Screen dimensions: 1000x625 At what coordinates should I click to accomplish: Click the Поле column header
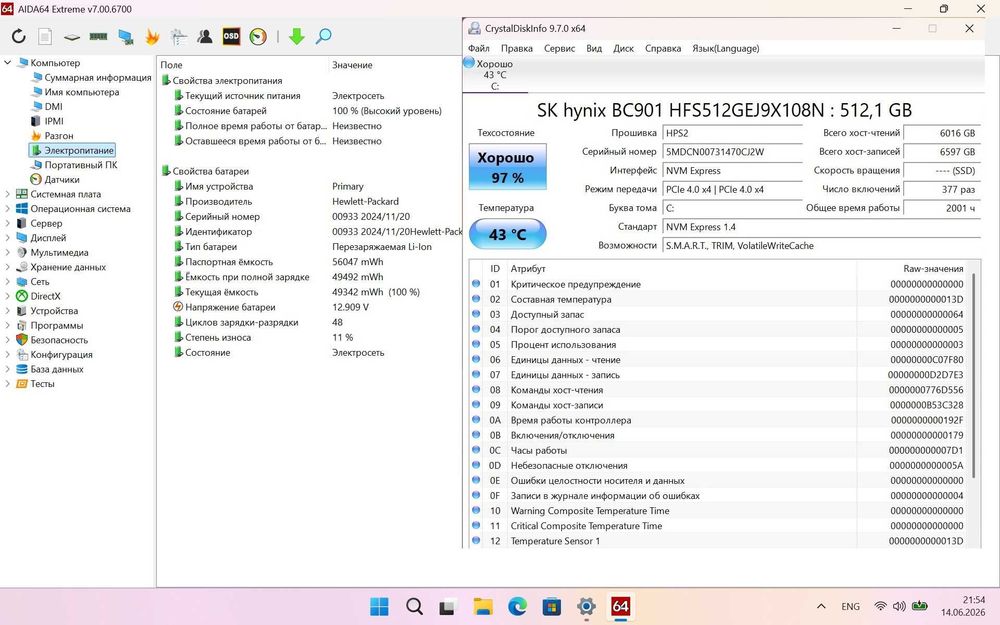242,65
